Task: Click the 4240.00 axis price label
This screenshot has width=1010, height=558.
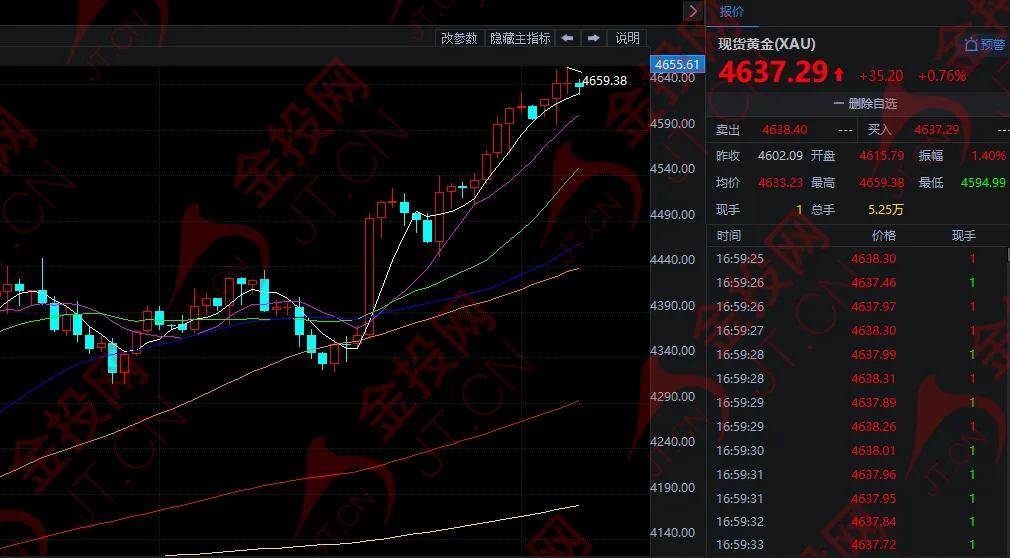Action: 673,442
